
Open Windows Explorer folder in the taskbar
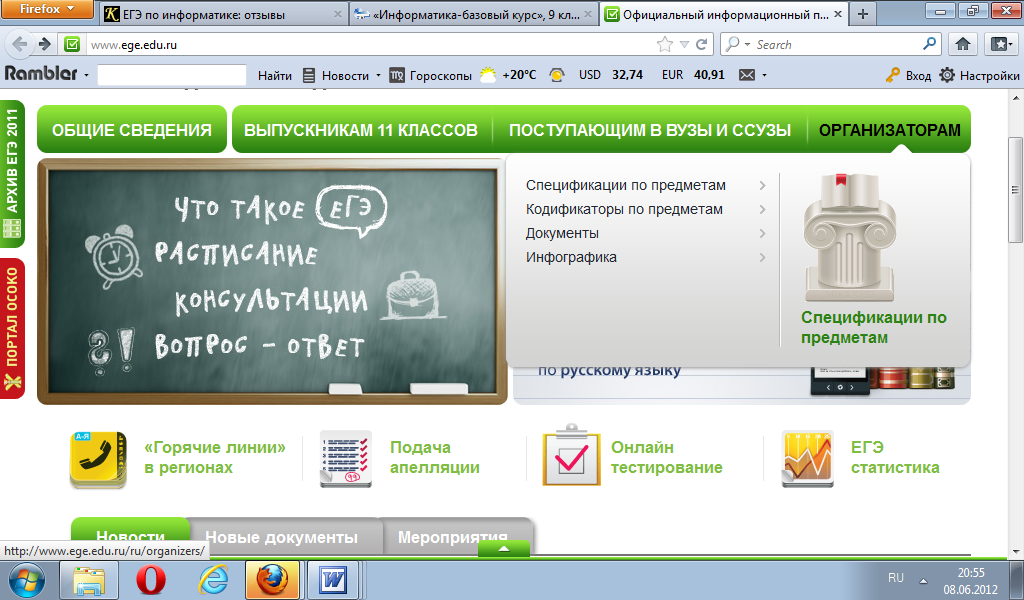point(89,579)
